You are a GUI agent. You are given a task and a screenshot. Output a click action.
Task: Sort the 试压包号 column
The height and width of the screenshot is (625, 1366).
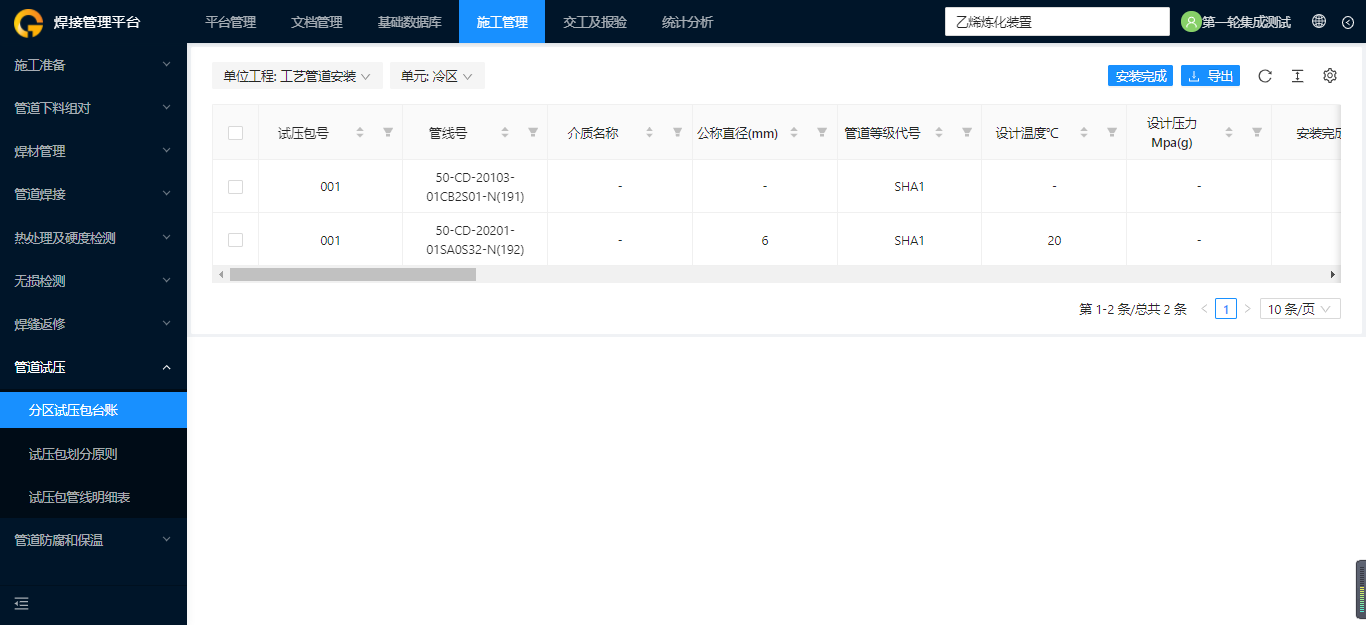[360, 132]
